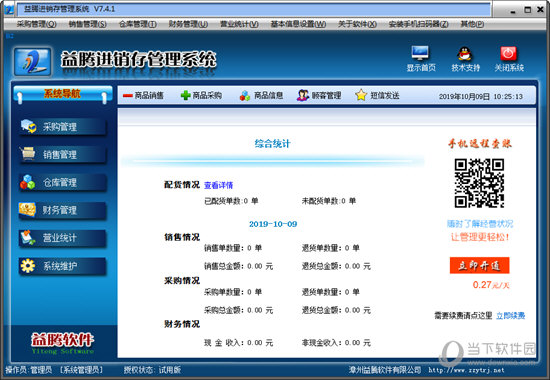Open the 采购管理 menu in menu bar
550x380 pixels.
pos(36,24)
